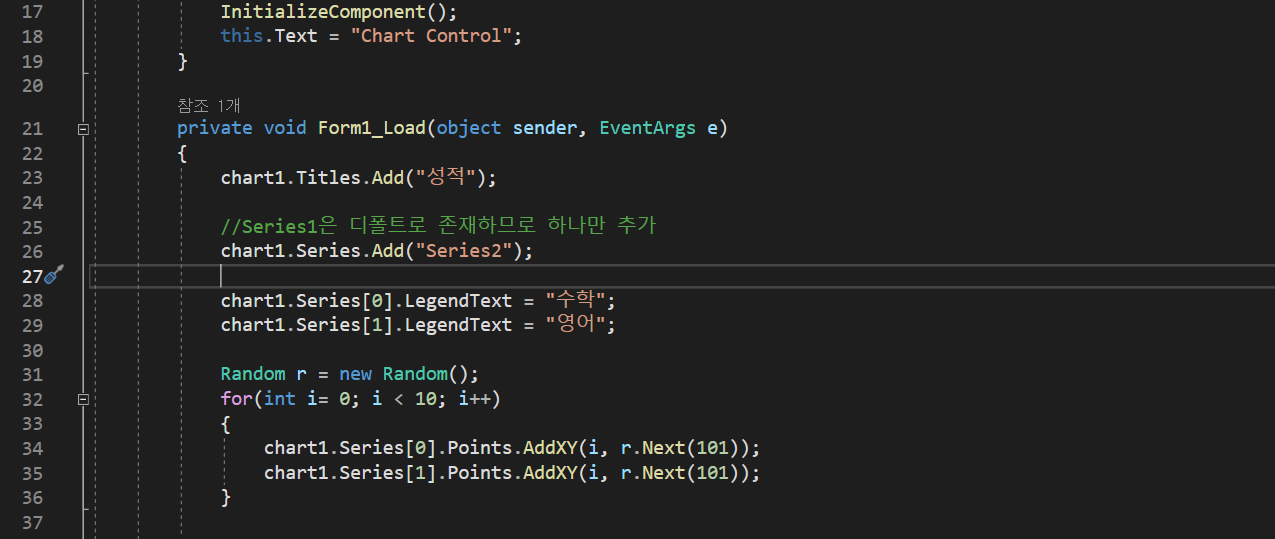Image resolution: width=1275 pixels, height=539 pixels.
Task: Click 'i < 10' condition in for loop
Action: click(x=405, y=399)
